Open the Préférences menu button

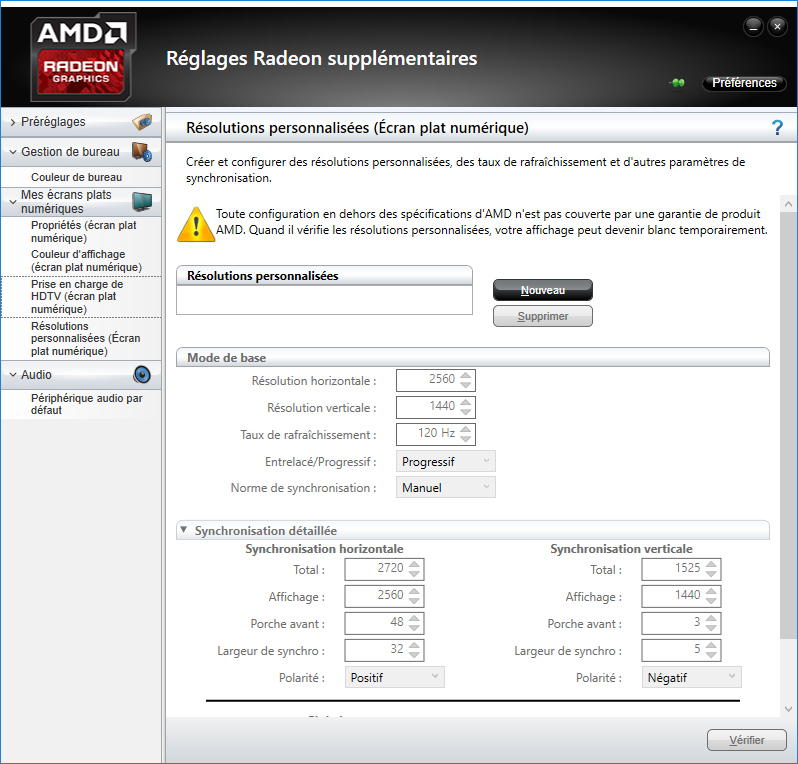(x=744, y=84)
